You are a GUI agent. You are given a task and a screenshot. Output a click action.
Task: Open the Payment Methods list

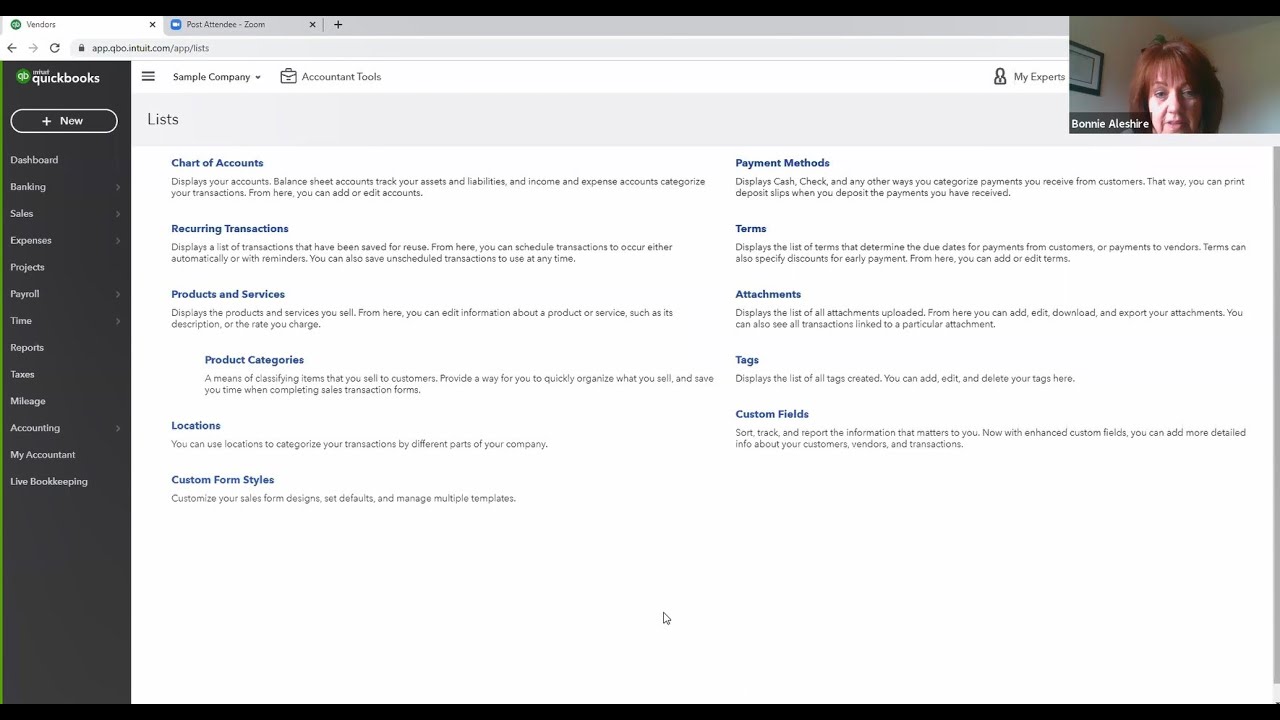[x=782, y=163]
